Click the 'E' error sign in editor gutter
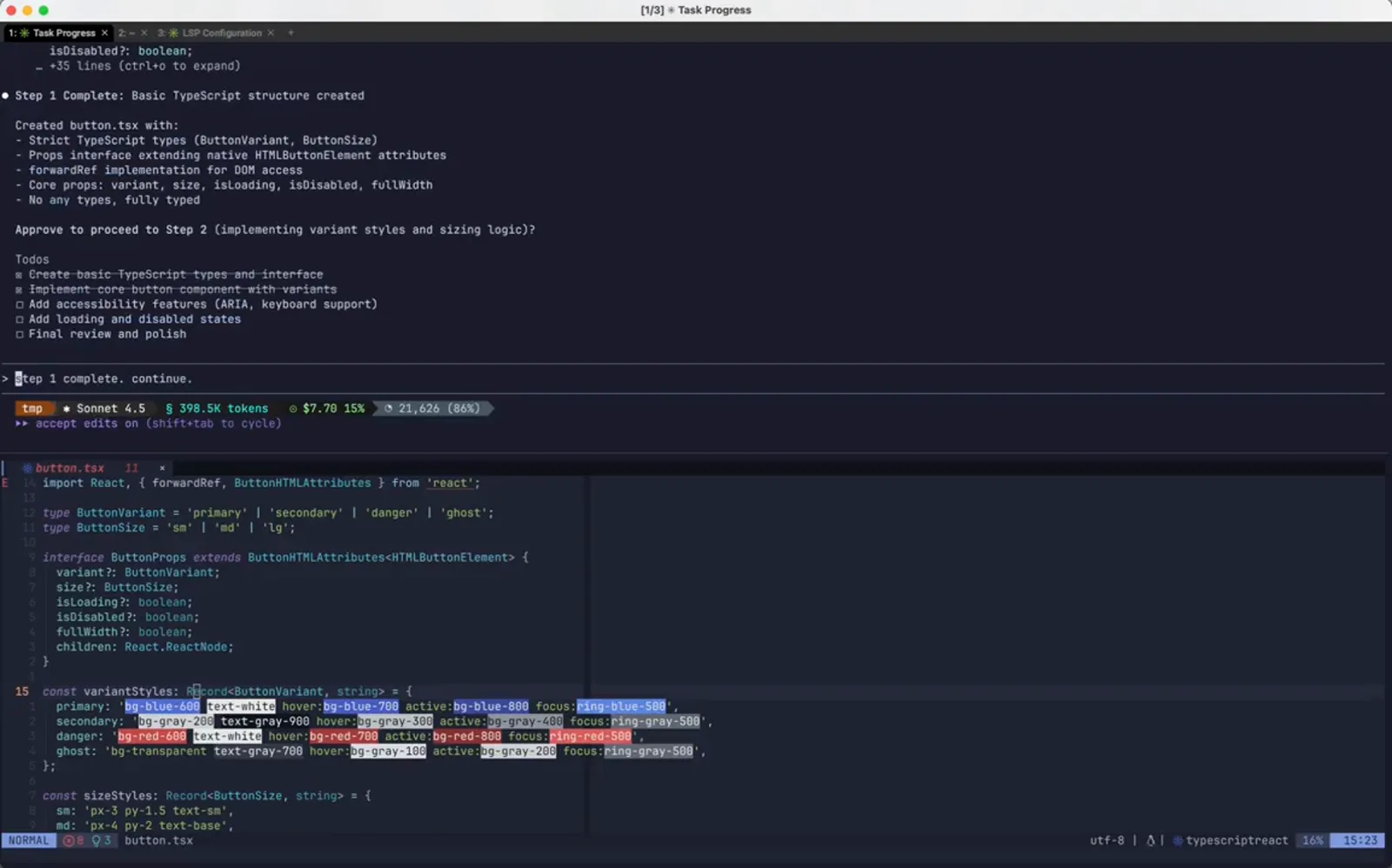This screenshot has width=1392, height=868. coord(5,484)
